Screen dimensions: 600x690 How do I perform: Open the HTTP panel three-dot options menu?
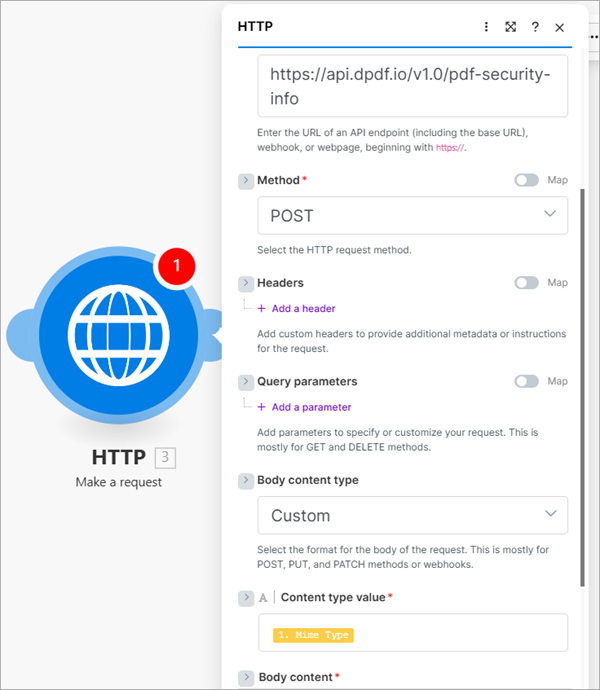pos(486,27)
